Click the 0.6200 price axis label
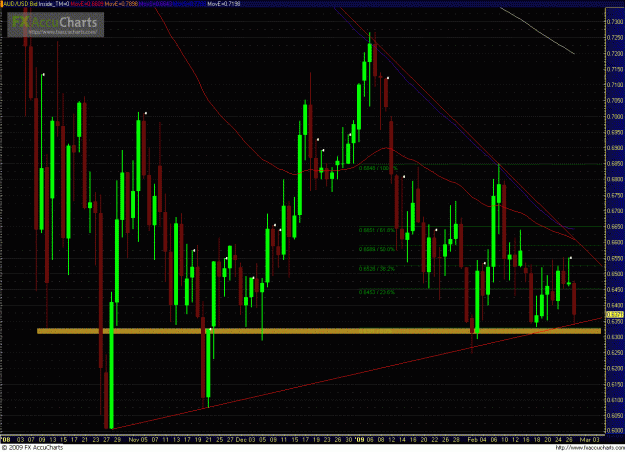Image resolution: width=625 pixels, height=452 pixels. pyautogui.click(x=615, y=368)
